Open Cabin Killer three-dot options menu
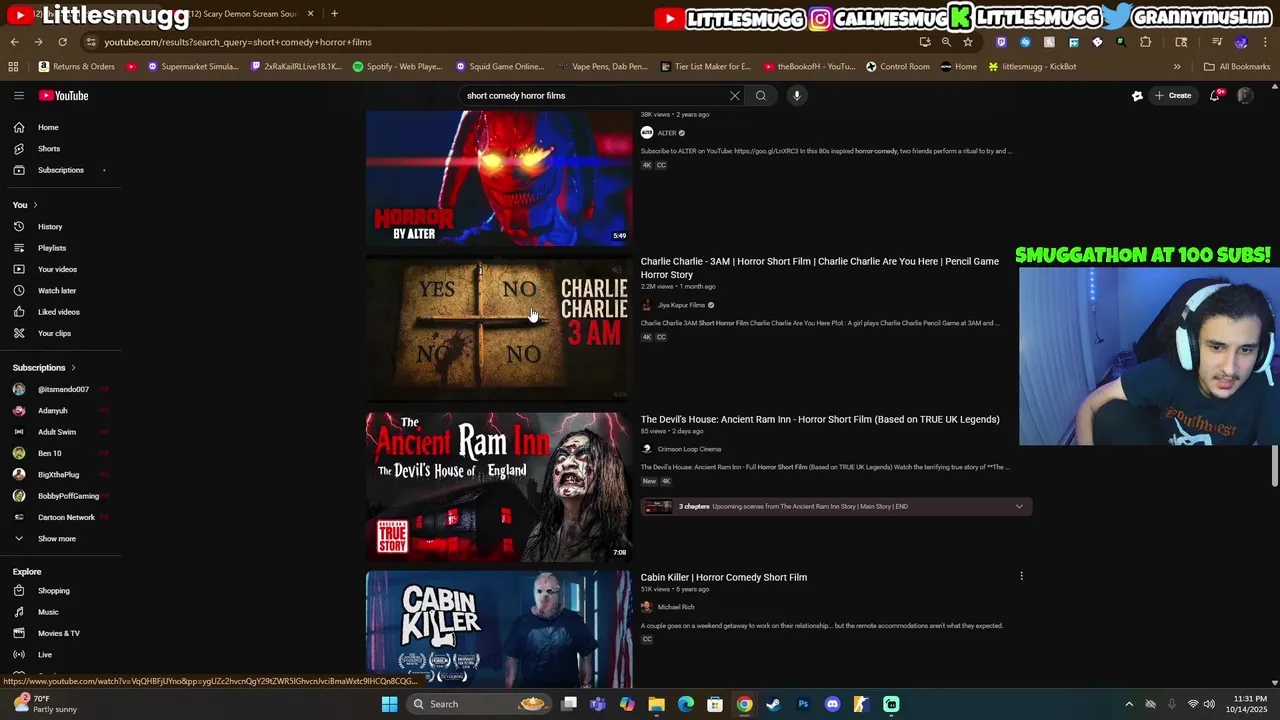This screenshot has height=720, width=1280. (x=1021, y=576)
